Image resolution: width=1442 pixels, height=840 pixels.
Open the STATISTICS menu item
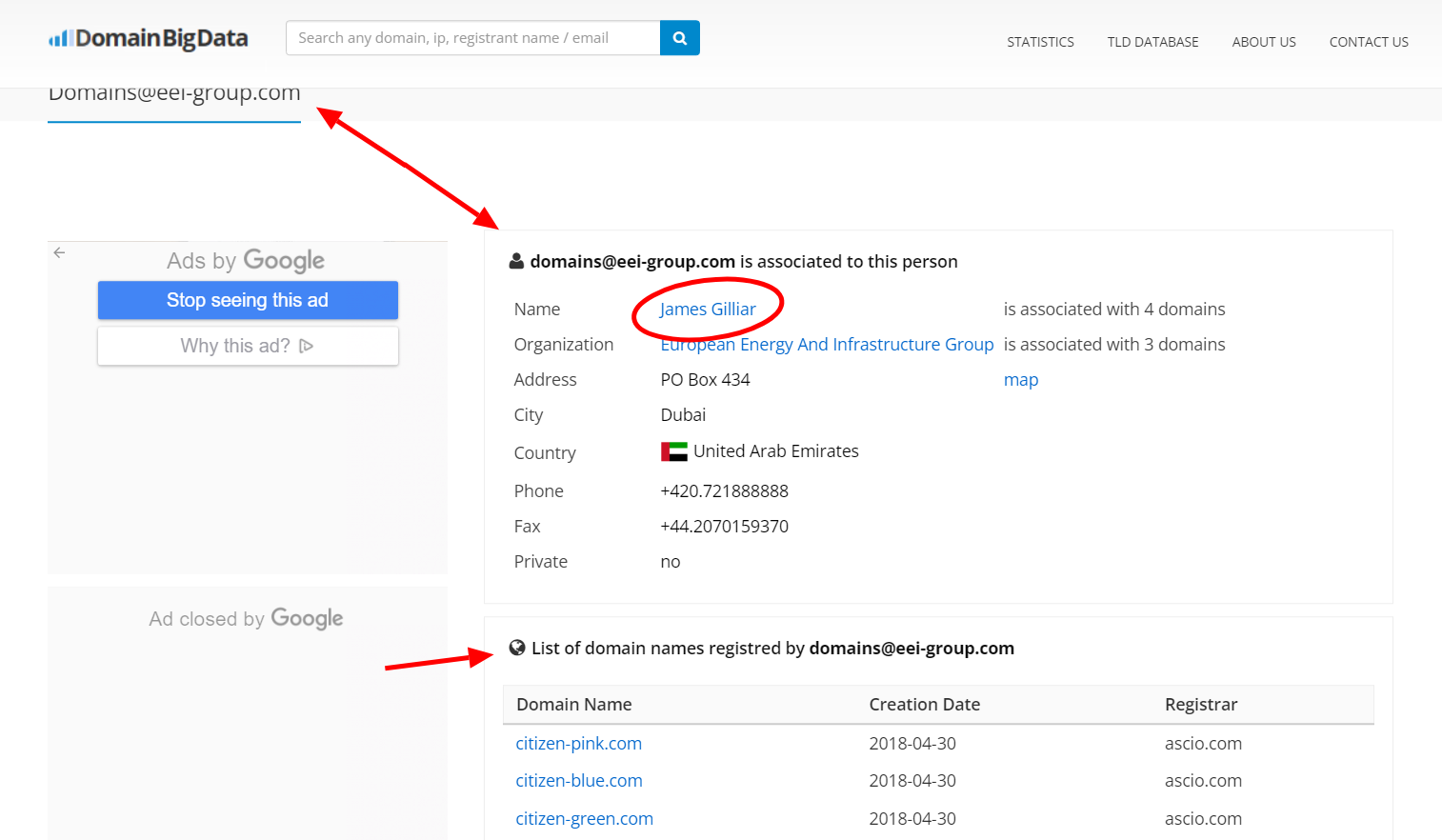[x=1040, y=42]
